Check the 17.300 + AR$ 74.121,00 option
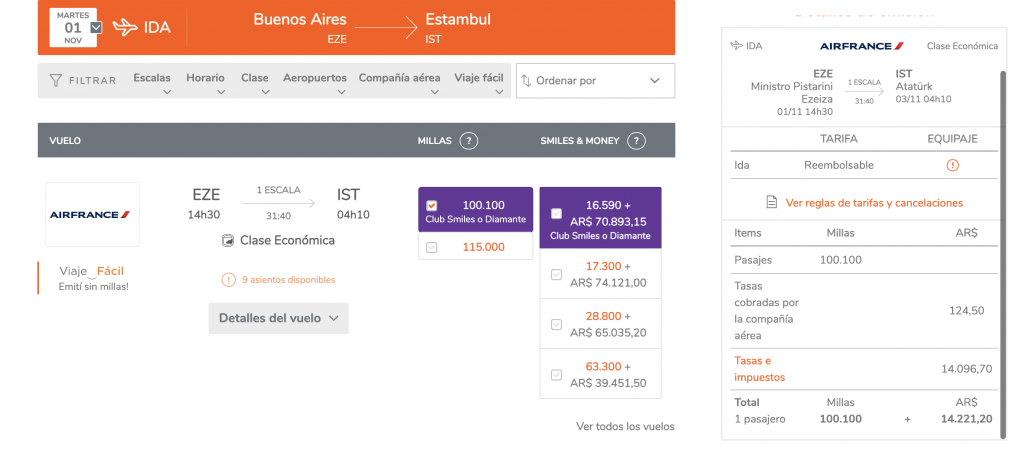 point(556,274)
